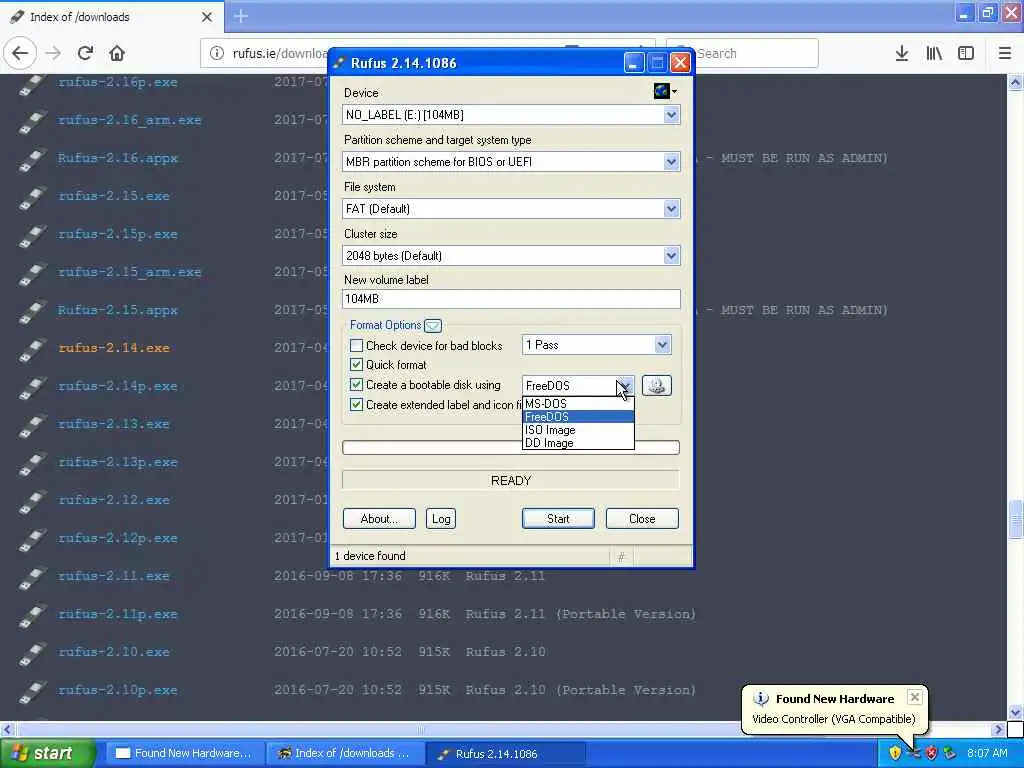Go to the browser home page

coord(117,54)
